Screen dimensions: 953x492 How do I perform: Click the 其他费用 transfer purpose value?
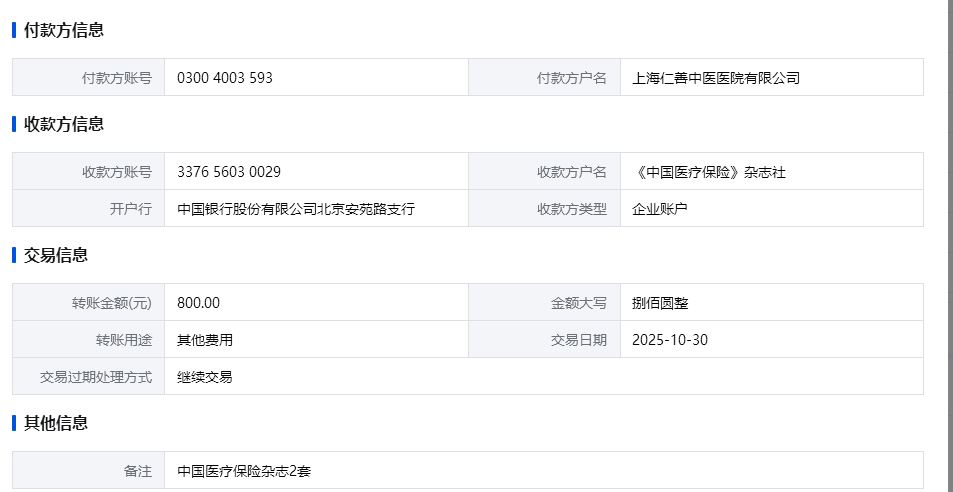pyautogui.click(x=205, y=340)
